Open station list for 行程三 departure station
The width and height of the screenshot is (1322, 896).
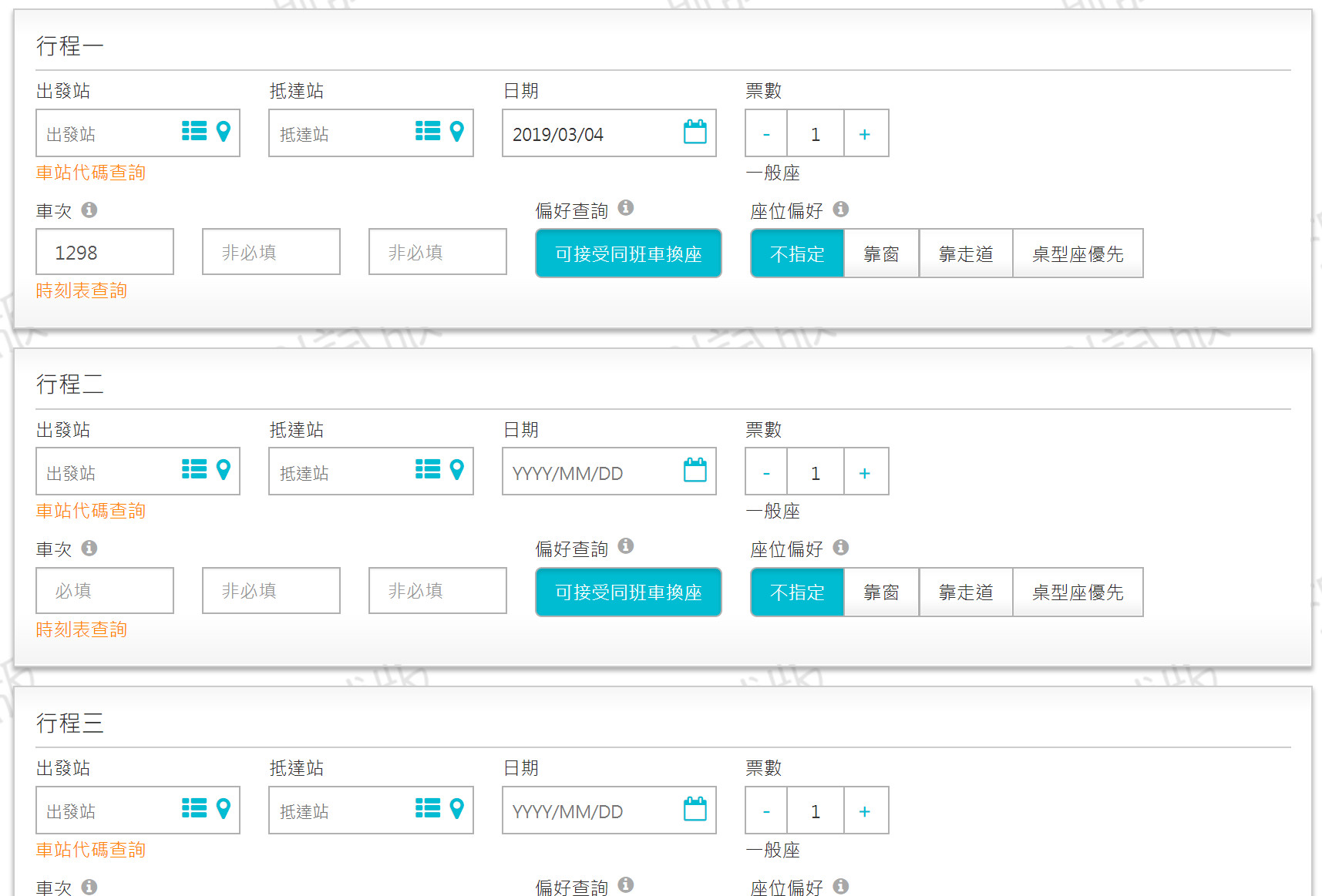point(194,808)
